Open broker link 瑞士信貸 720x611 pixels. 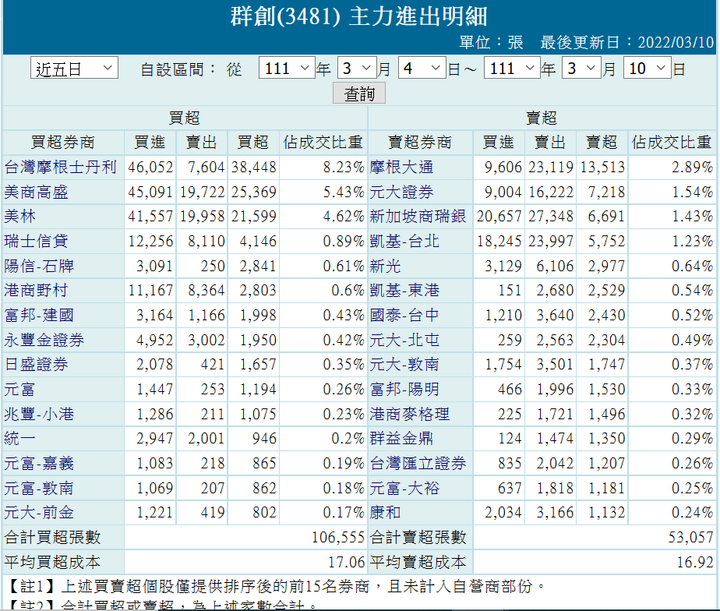[x=36, y=241]
